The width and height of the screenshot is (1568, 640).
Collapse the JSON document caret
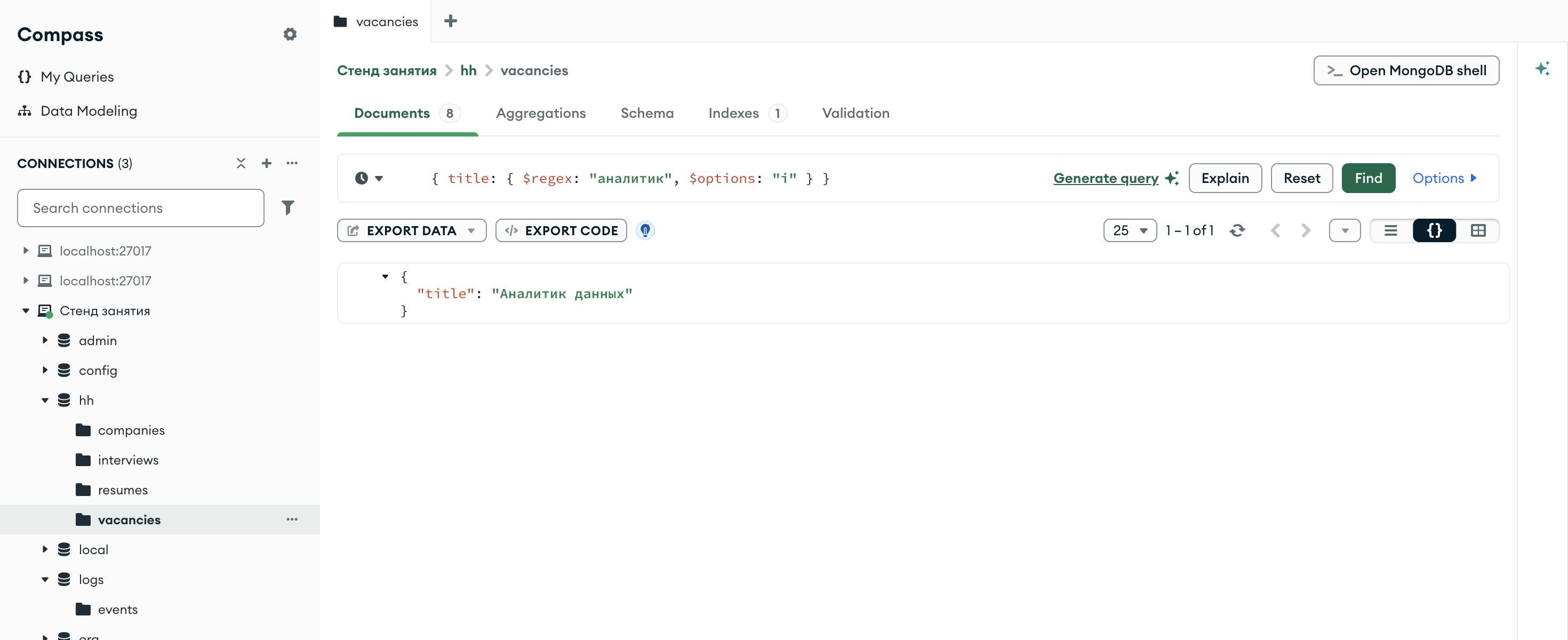tap(385, 276)
